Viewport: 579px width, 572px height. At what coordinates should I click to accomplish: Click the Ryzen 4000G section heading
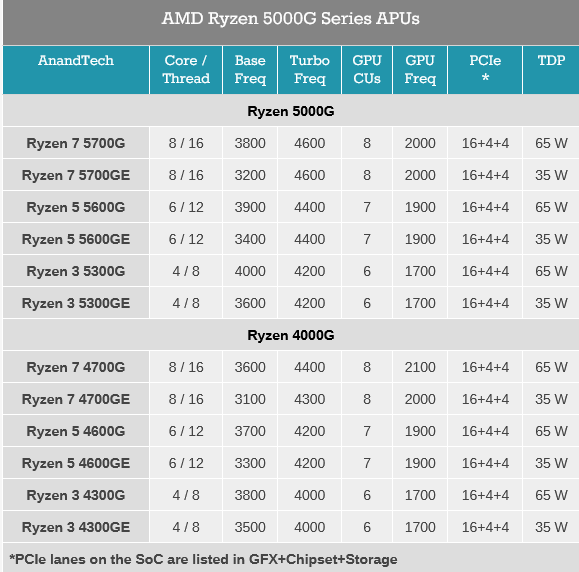[291, 335]
